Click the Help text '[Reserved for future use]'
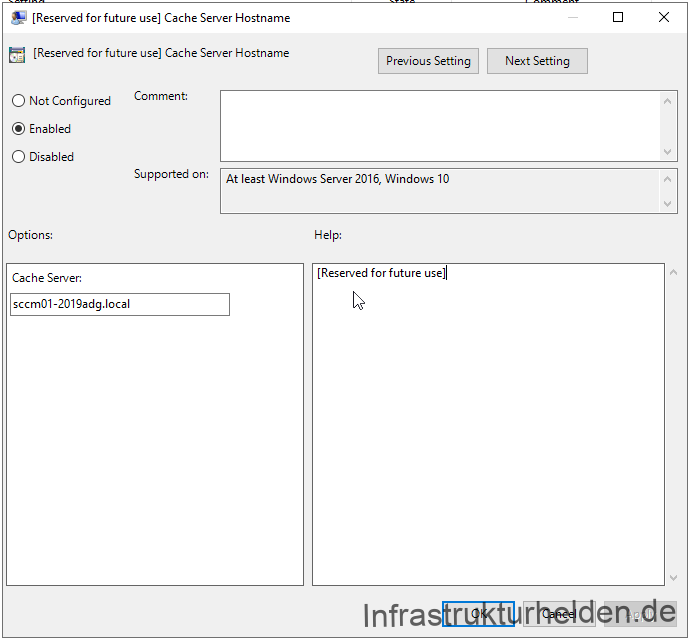This screenshot has width=690, height=640. click(x=382, y=273)
